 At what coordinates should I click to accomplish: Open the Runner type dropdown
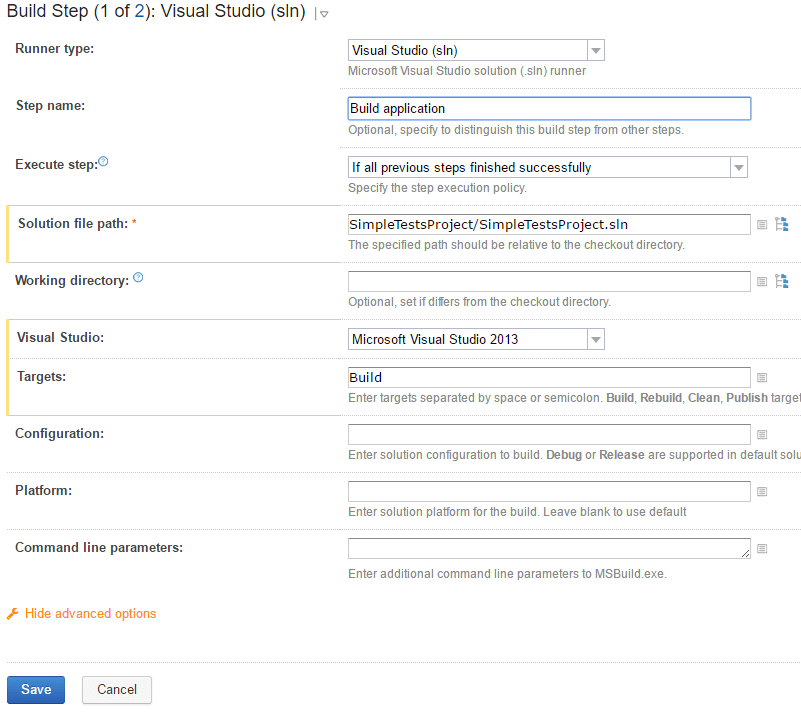[x=476, y=50]
